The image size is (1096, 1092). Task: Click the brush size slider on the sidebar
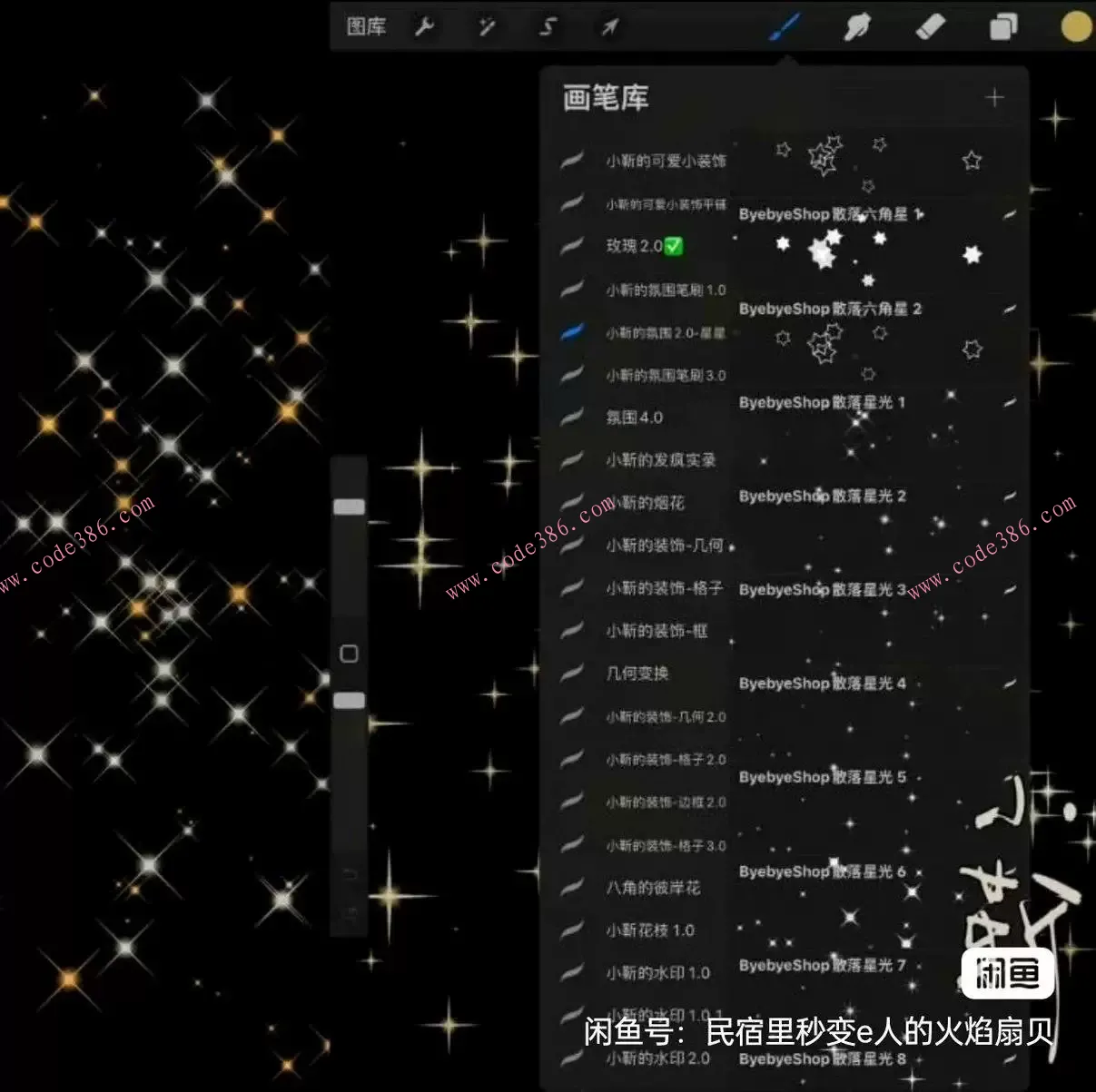point(350,507)
